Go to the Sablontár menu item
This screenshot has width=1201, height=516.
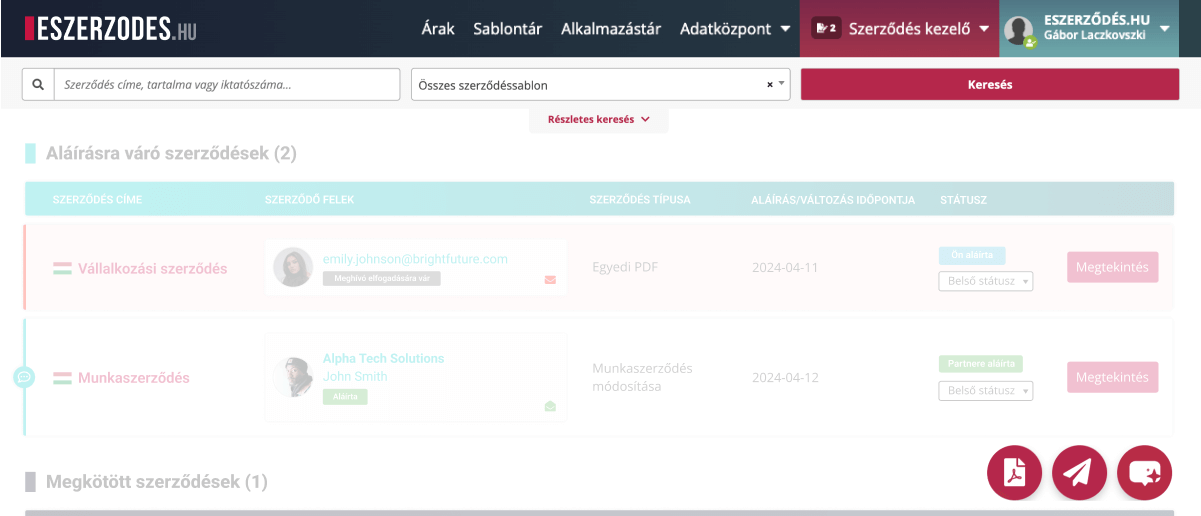(508, 29)
